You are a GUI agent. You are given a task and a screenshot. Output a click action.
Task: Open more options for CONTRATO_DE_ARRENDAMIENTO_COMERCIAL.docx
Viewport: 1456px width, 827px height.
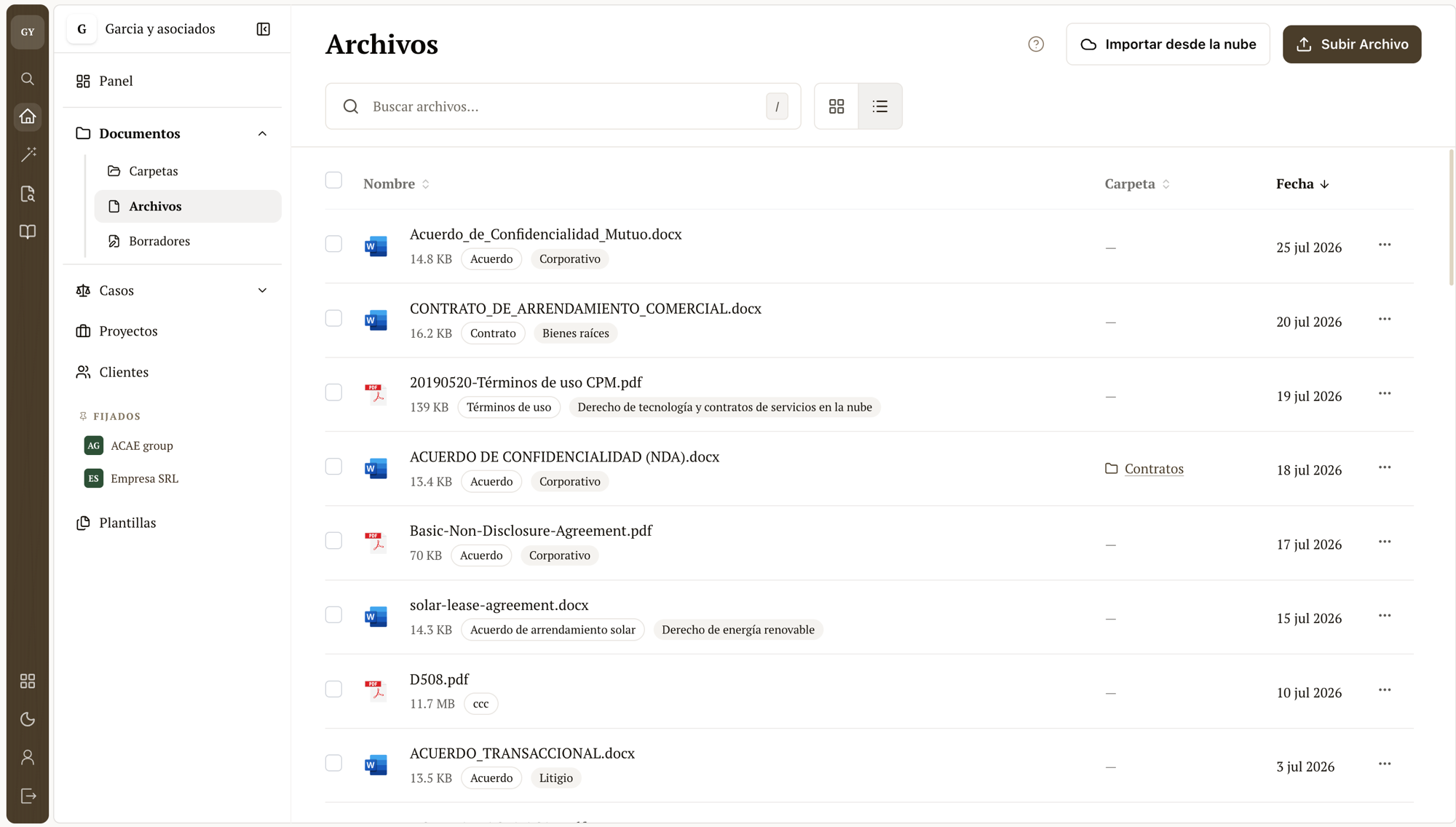[x=1385, y=320]
